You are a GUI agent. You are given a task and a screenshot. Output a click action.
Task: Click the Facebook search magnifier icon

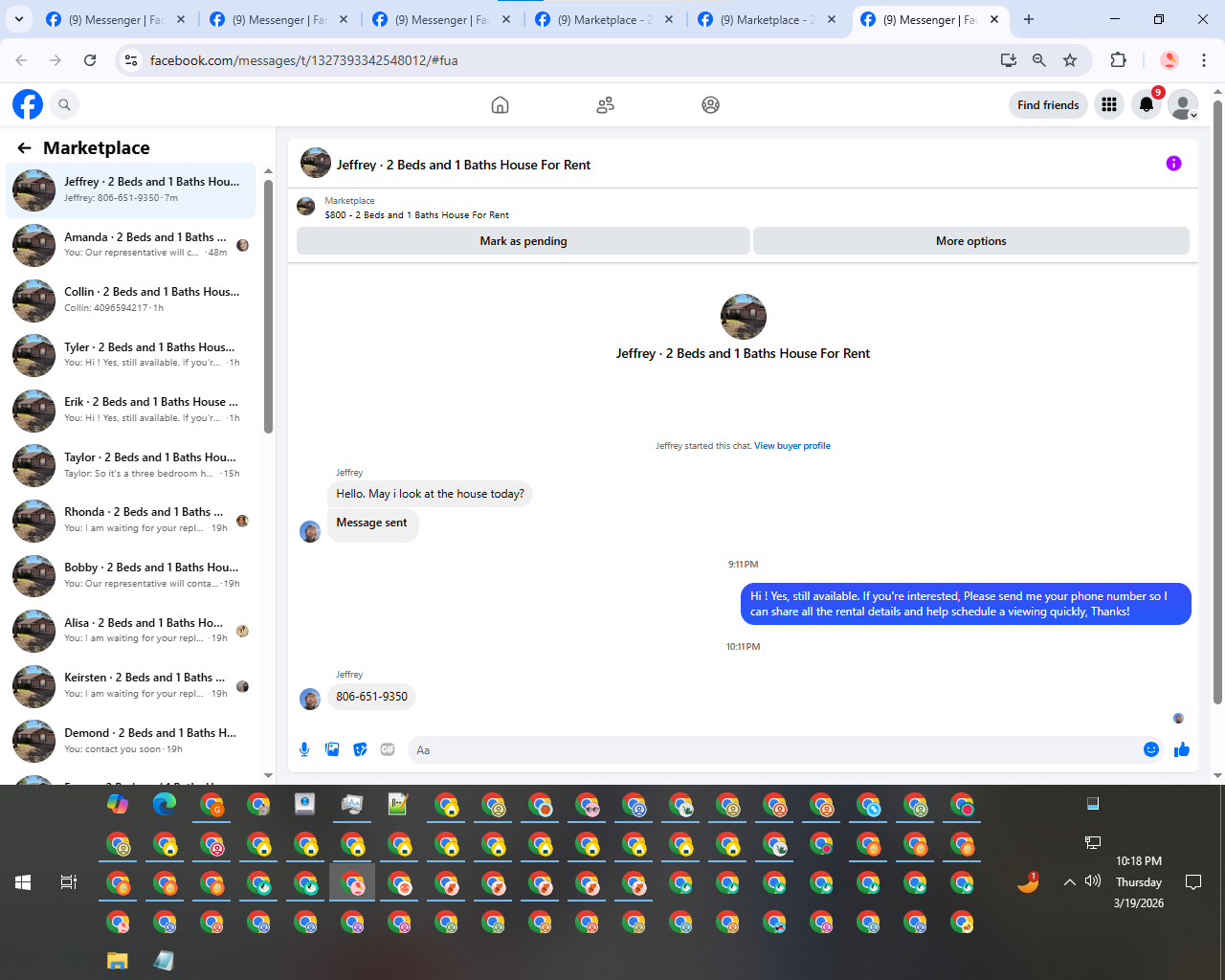point(64,104)
